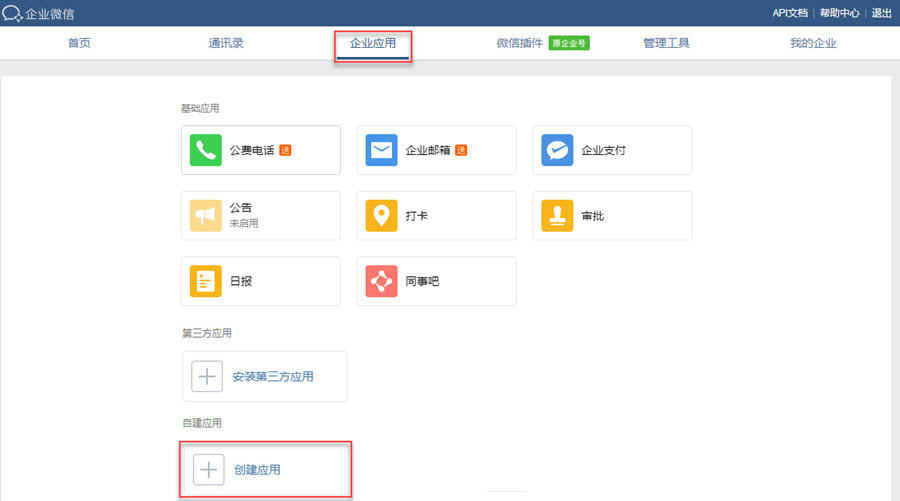Open the 微信插件 tab
The width and height of the screenshot is (900, 501).
519,43
